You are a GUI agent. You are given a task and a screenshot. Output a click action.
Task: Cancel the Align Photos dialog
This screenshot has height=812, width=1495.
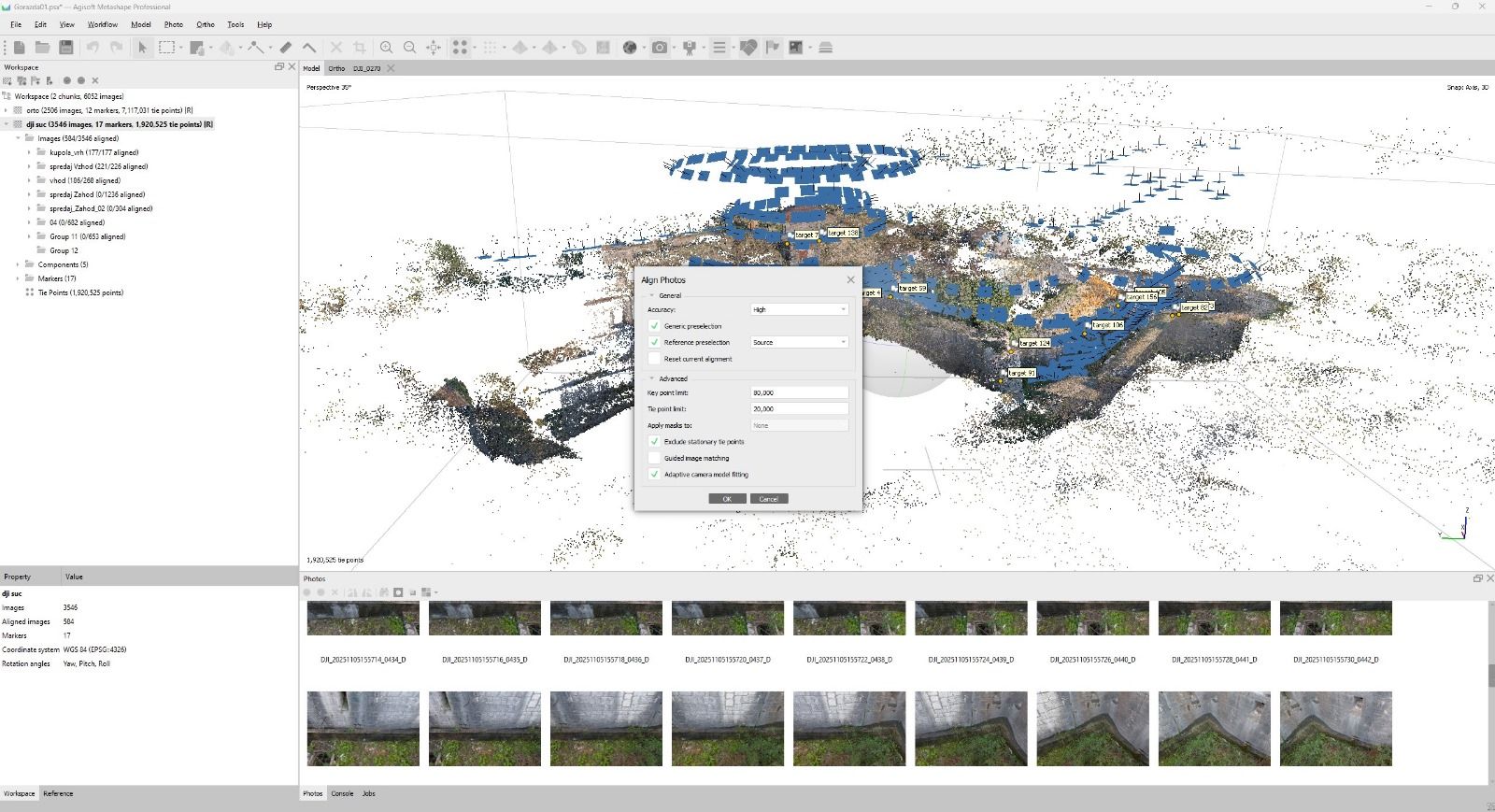(768, 499)
